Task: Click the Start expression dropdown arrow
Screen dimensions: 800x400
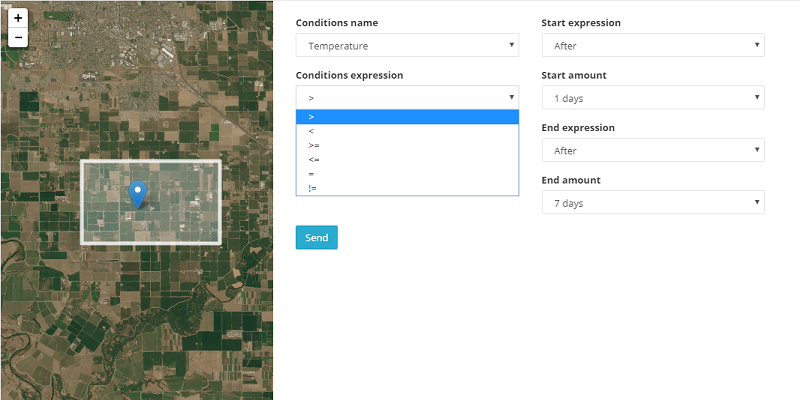Action: point(758,46)
